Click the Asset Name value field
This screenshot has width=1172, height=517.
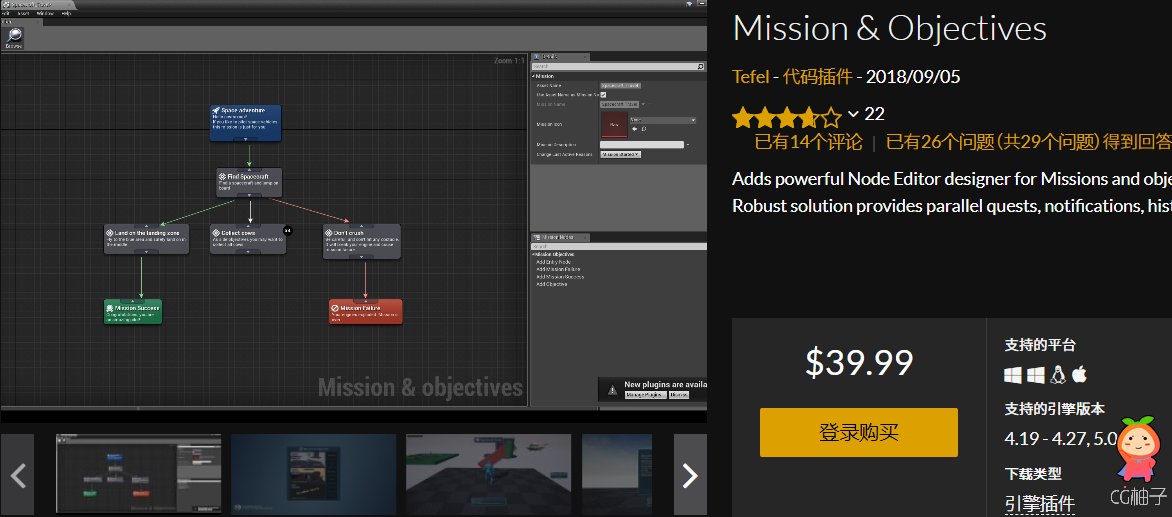pyautogui.click(x=620, y=86)
